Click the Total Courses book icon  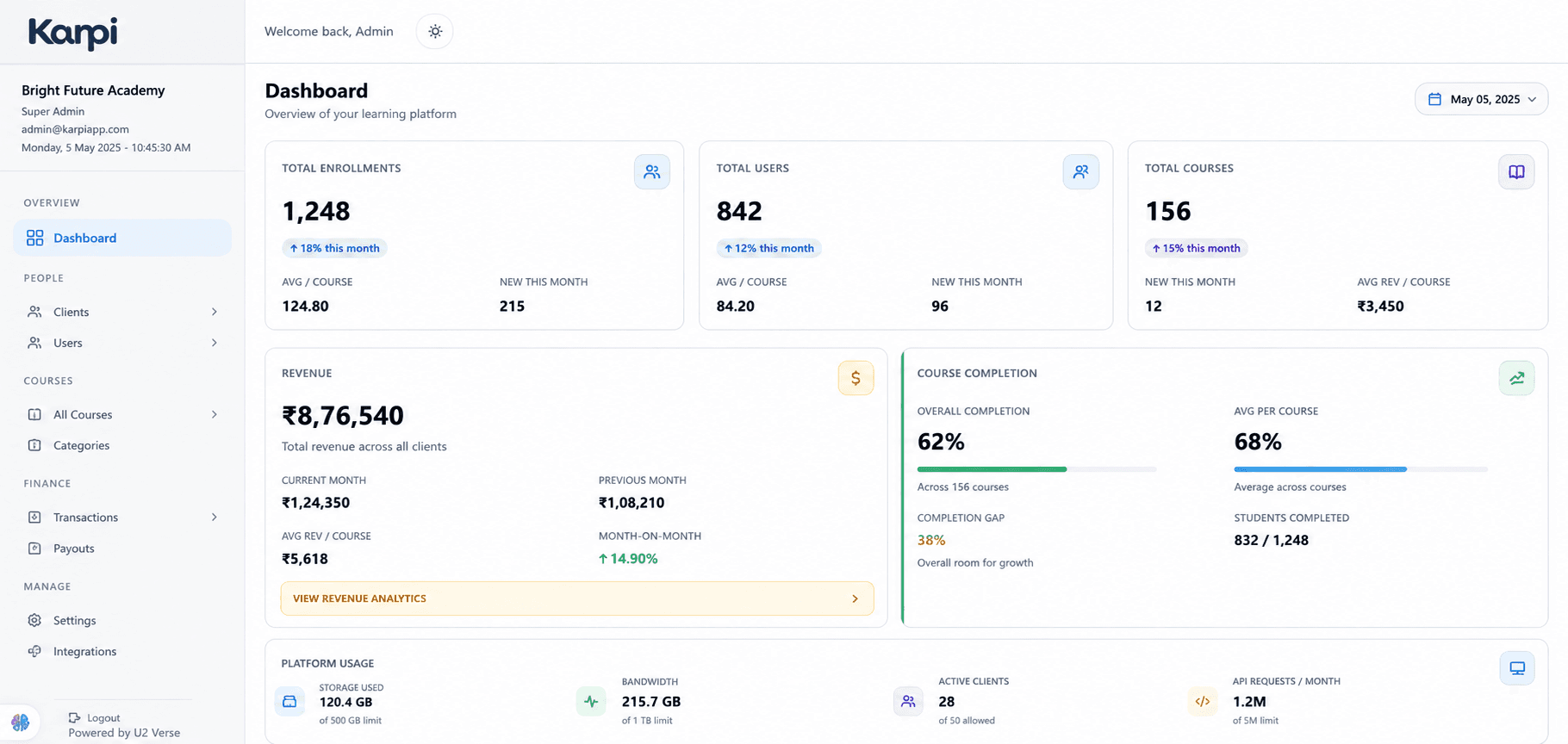coord(1516,172)
